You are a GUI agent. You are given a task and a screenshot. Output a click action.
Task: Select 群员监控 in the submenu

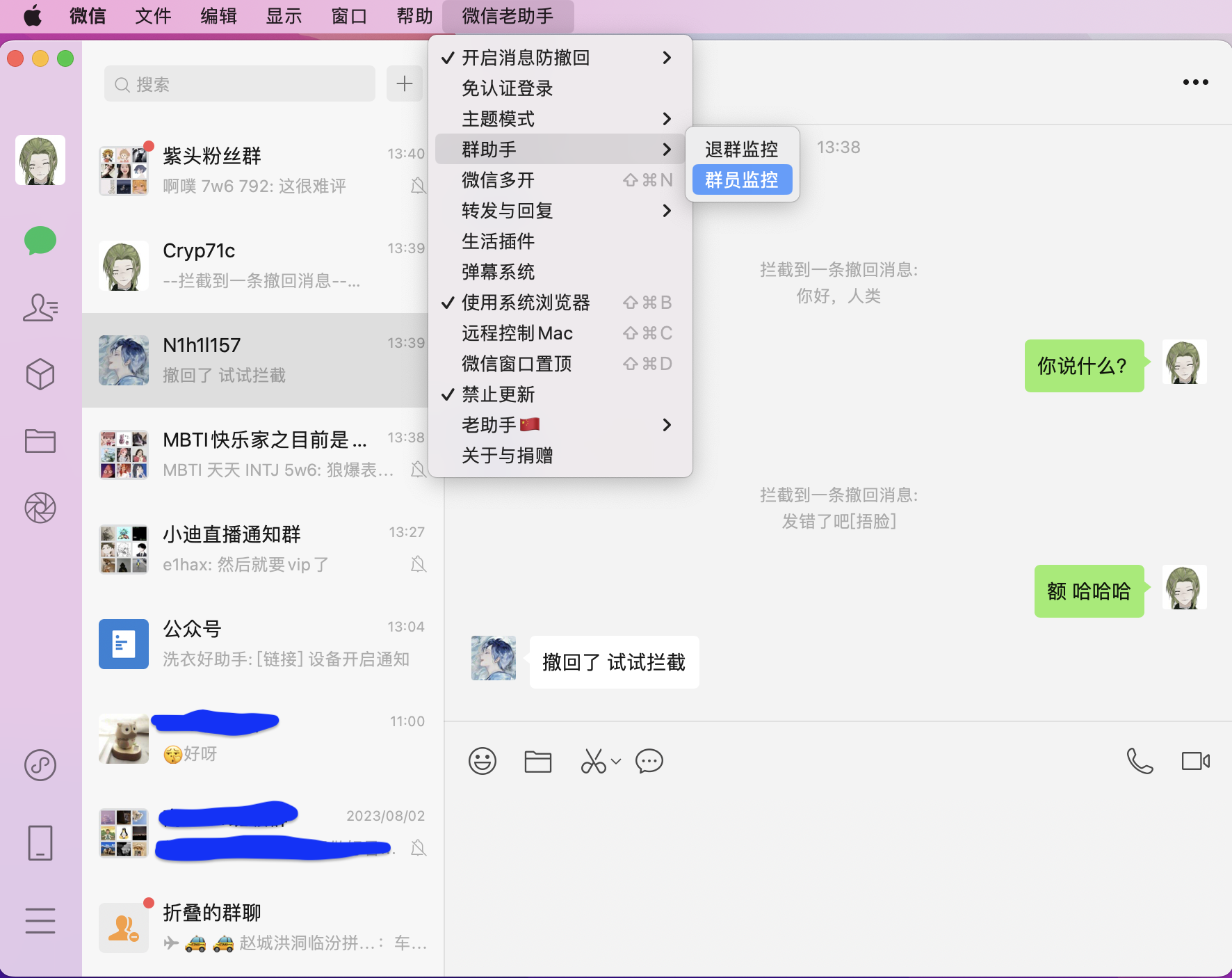click(x=741, y=180)
